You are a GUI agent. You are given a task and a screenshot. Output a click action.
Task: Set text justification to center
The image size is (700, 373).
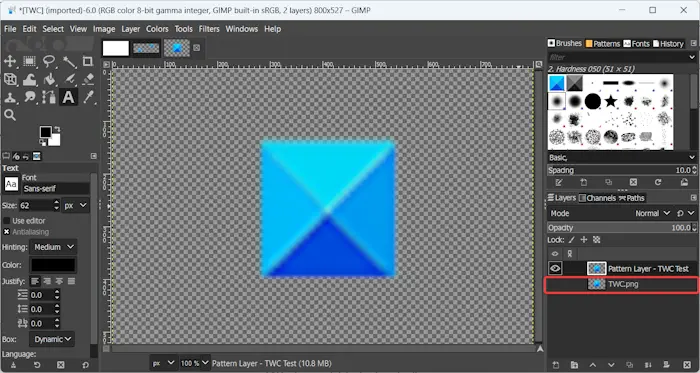tap(59, 281)
